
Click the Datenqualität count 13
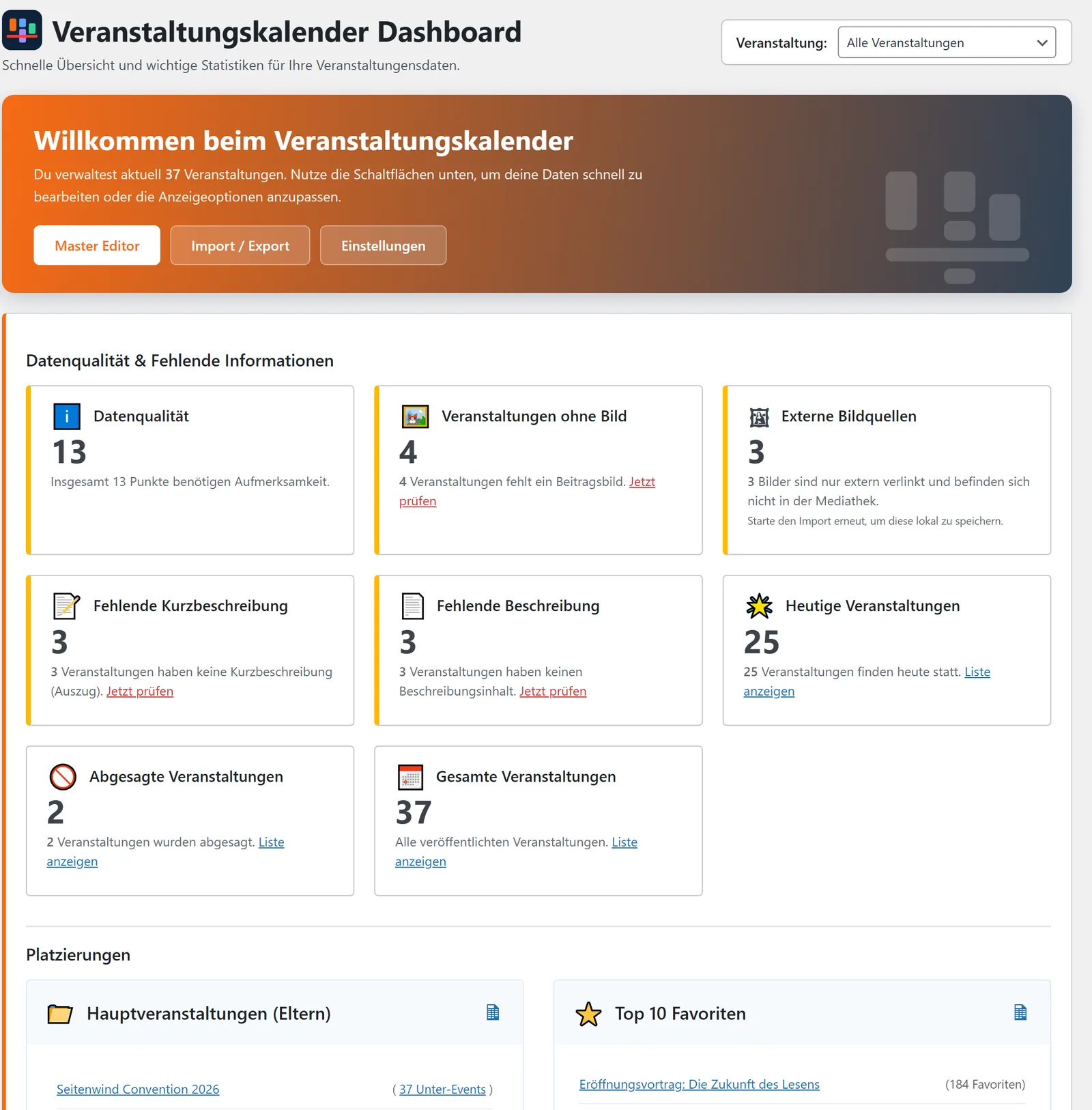[x=69, y=452]
